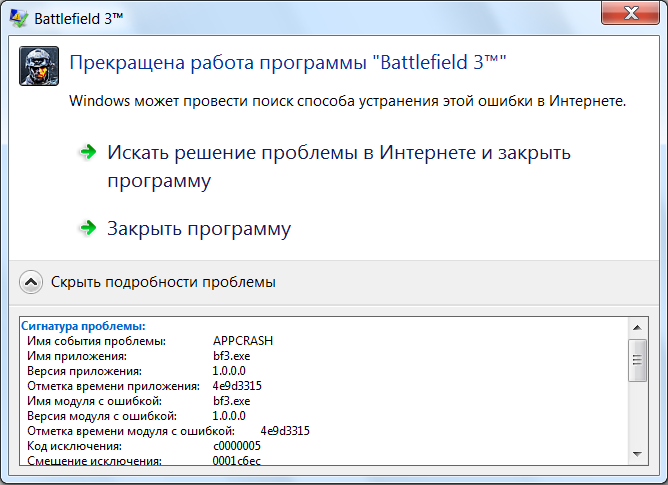Click 'Версия приложения:' label
The image size is (668, 485).
tap(84, 371)
